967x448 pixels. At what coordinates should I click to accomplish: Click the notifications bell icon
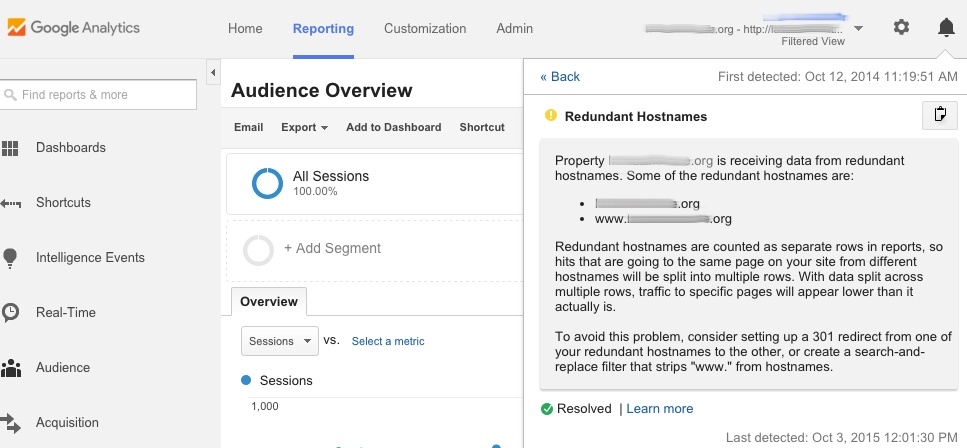945,28
